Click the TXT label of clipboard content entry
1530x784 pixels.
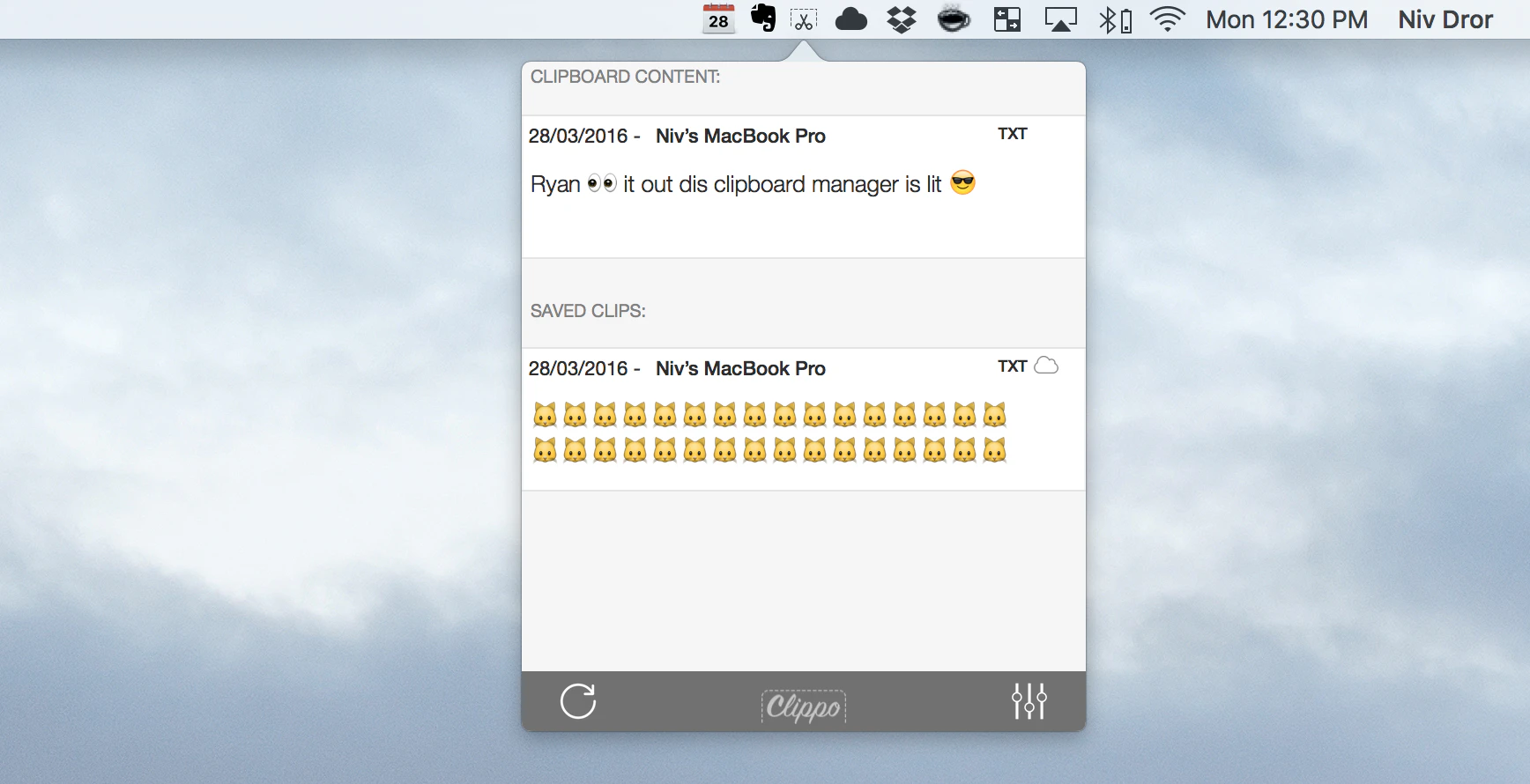click(1013, 134)
